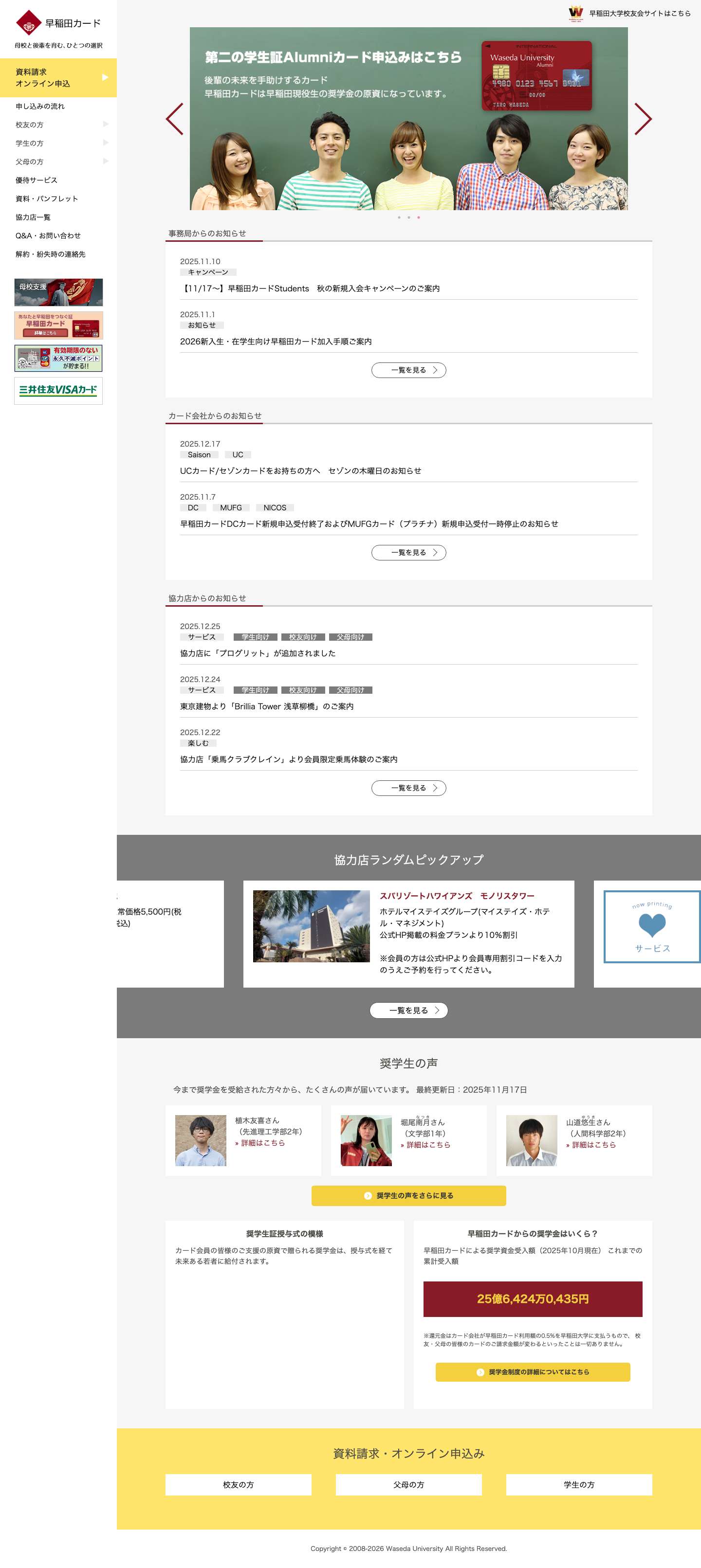Click the キャンペーン tag on 2025.11.10
The width and height of the screenshot is (701, 1568).
(208, 272)
